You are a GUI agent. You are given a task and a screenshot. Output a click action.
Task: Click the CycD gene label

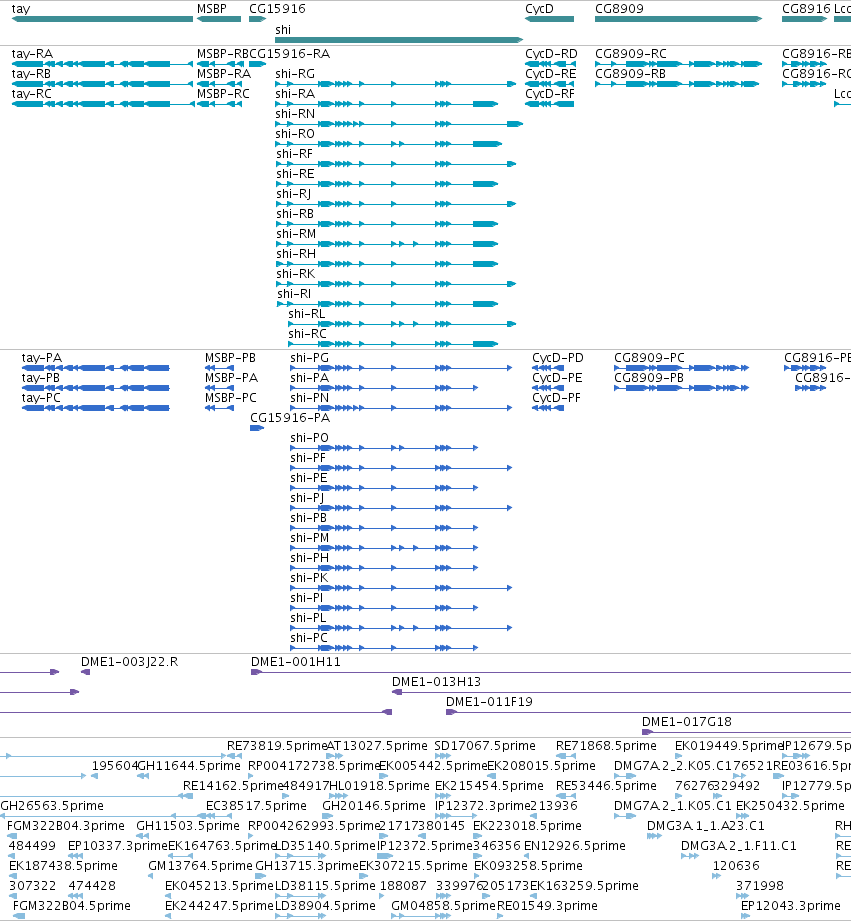pyautogui.click(x=539, y=9)
